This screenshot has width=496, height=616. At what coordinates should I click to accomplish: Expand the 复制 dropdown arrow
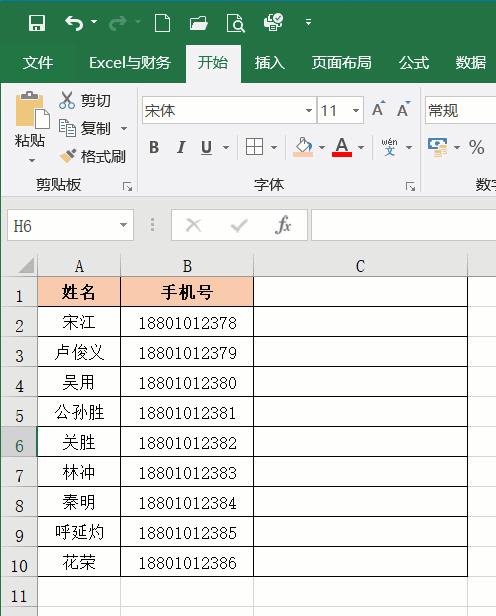coord(124,128)
